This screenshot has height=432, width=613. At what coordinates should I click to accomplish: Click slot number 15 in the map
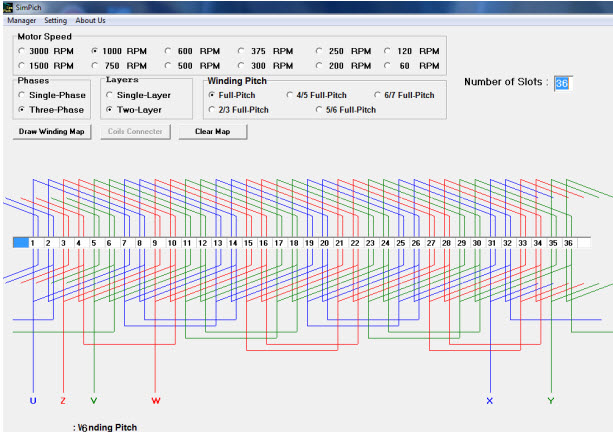point(248,243)
